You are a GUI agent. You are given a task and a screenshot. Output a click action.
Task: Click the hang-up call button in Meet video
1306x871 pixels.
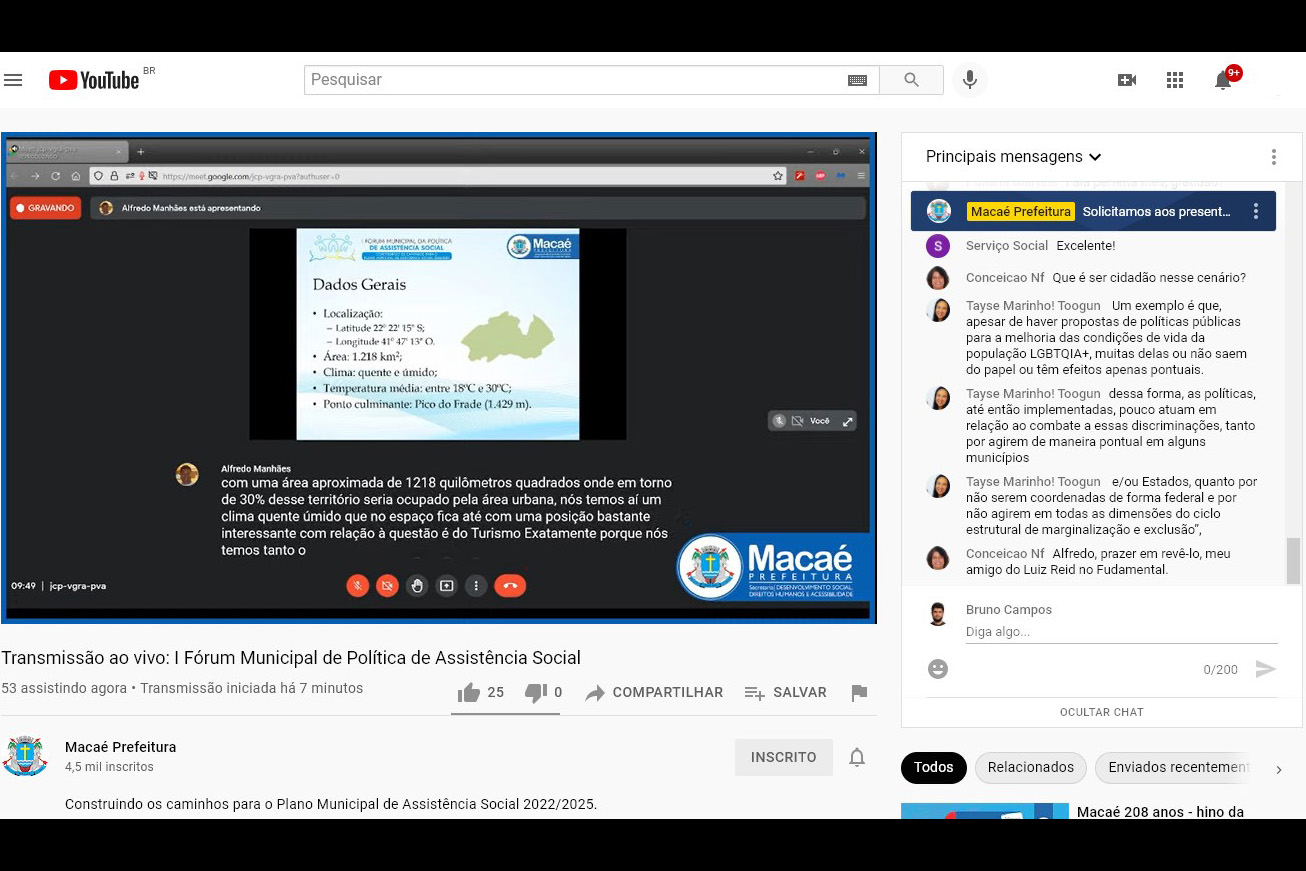click(x=510, y=586)
